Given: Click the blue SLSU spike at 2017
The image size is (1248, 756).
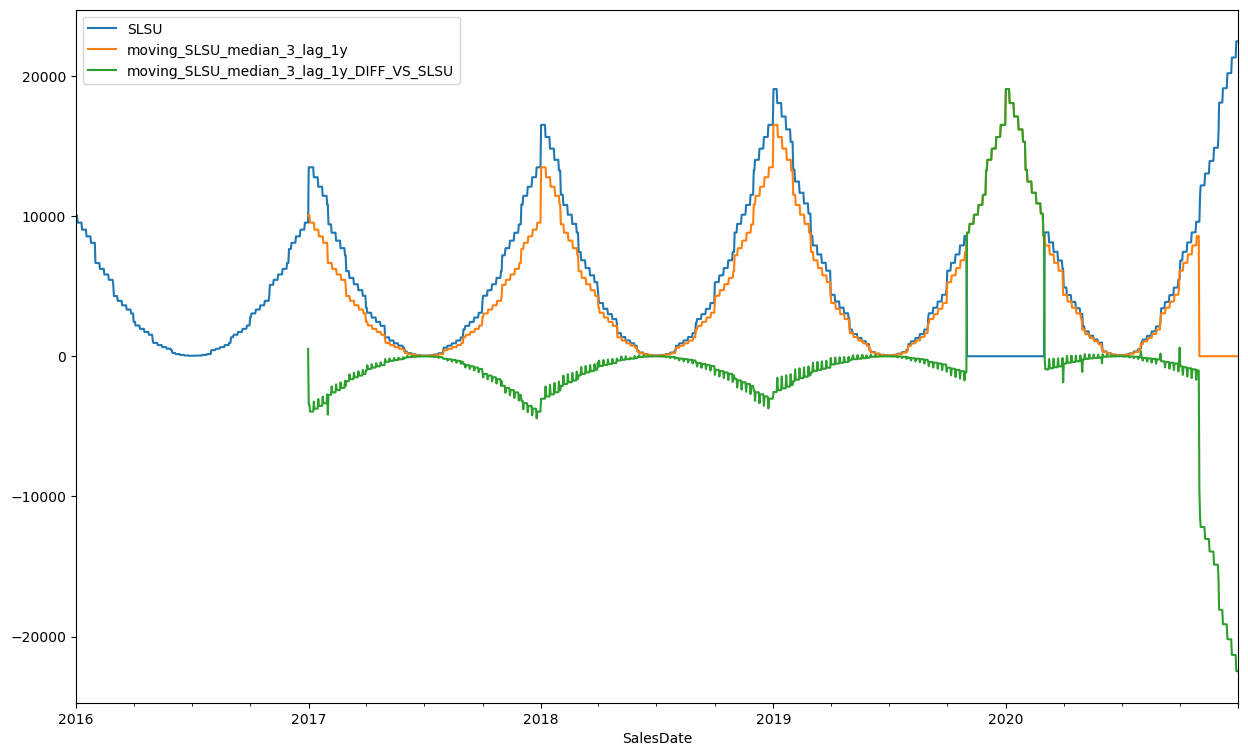Looking at the screenshot, I should click(311, 168).
